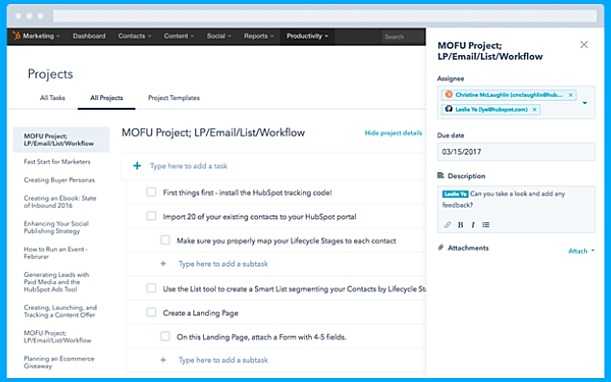
Task: Click 'Type here to add a task' field
Action: click(x=189, y=166)
